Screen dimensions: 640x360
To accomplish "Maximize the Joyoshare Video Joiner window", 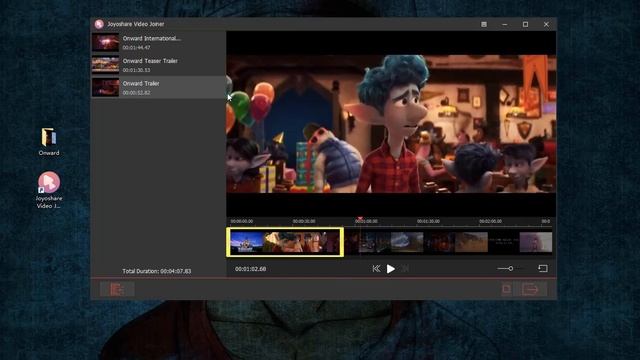I will click(x=525, y=24).
